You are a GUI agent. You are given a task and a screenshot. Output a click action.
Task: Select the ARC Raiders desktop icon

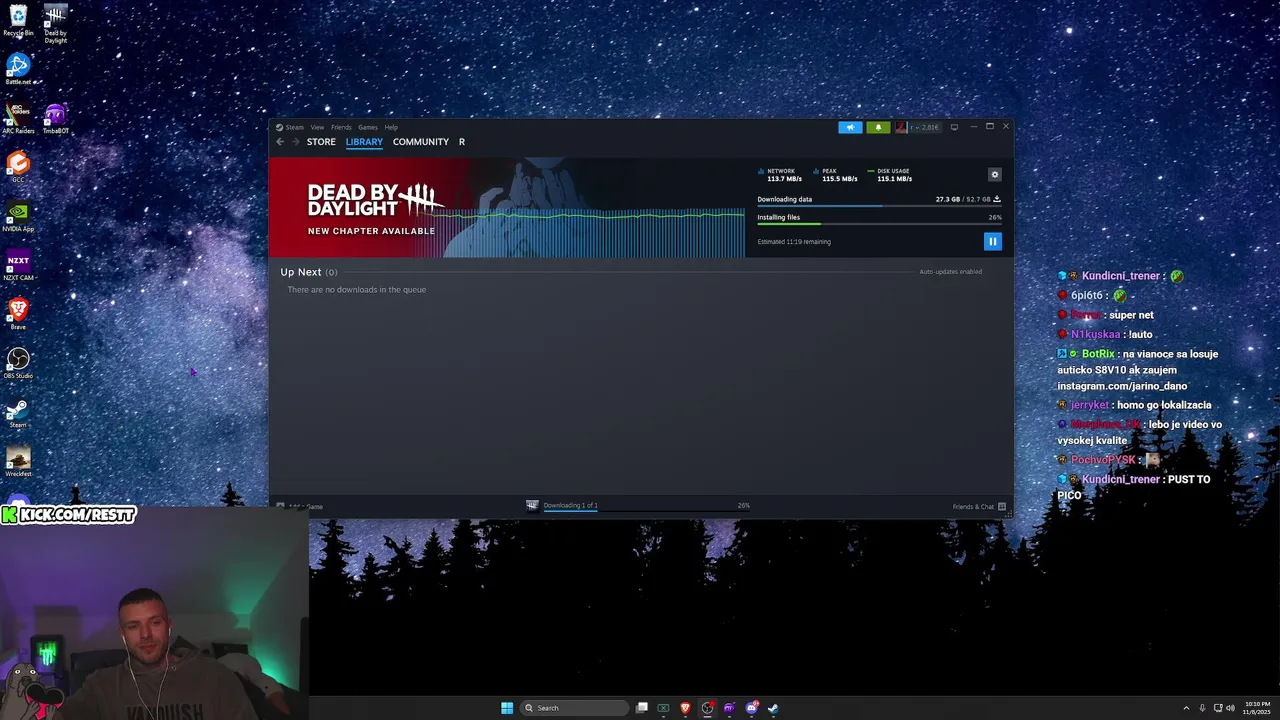coord(18,118)
